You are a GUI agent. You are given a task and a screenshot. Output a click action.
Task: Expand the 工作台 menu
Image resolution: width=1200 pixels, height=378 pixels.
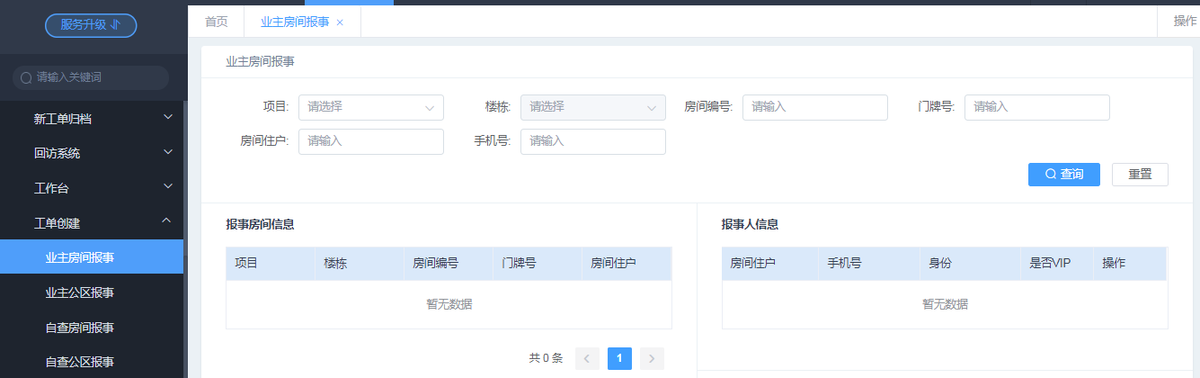[92, 188]
